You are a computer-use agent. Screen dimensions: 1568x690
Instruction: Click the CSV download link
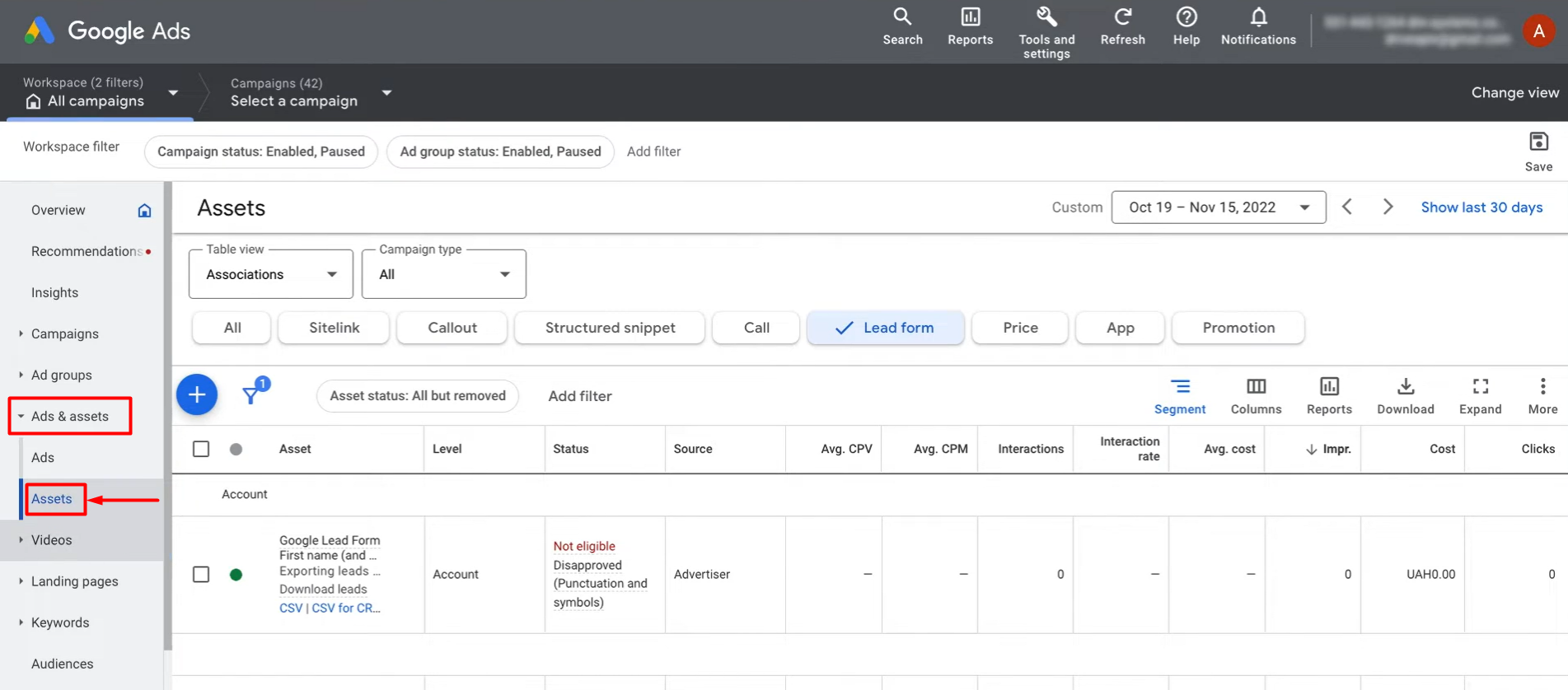tap(290, 608)
